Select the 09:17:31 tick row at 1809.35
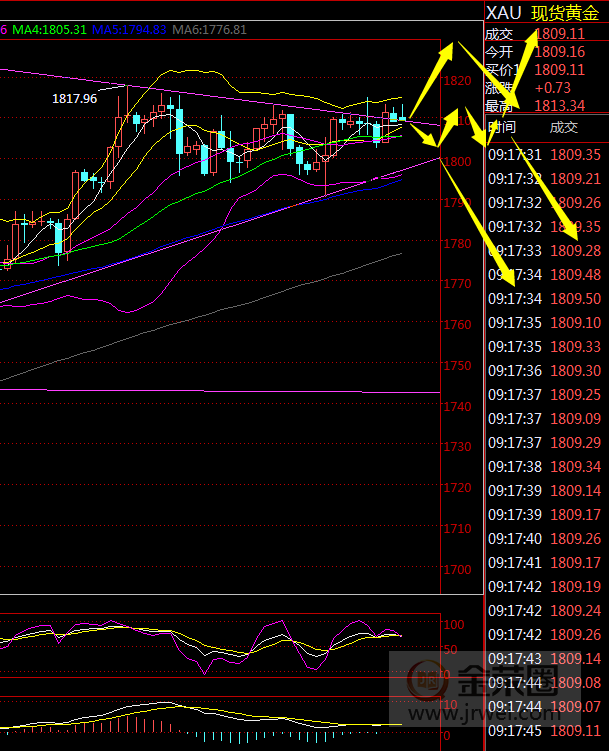 [x=544, y=155]
